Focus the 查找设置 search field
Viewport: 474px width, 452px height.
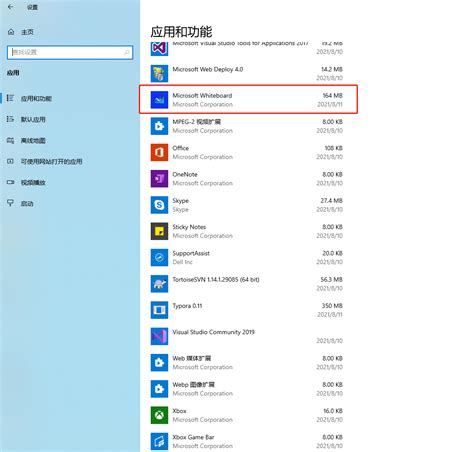tap(70, 52)
